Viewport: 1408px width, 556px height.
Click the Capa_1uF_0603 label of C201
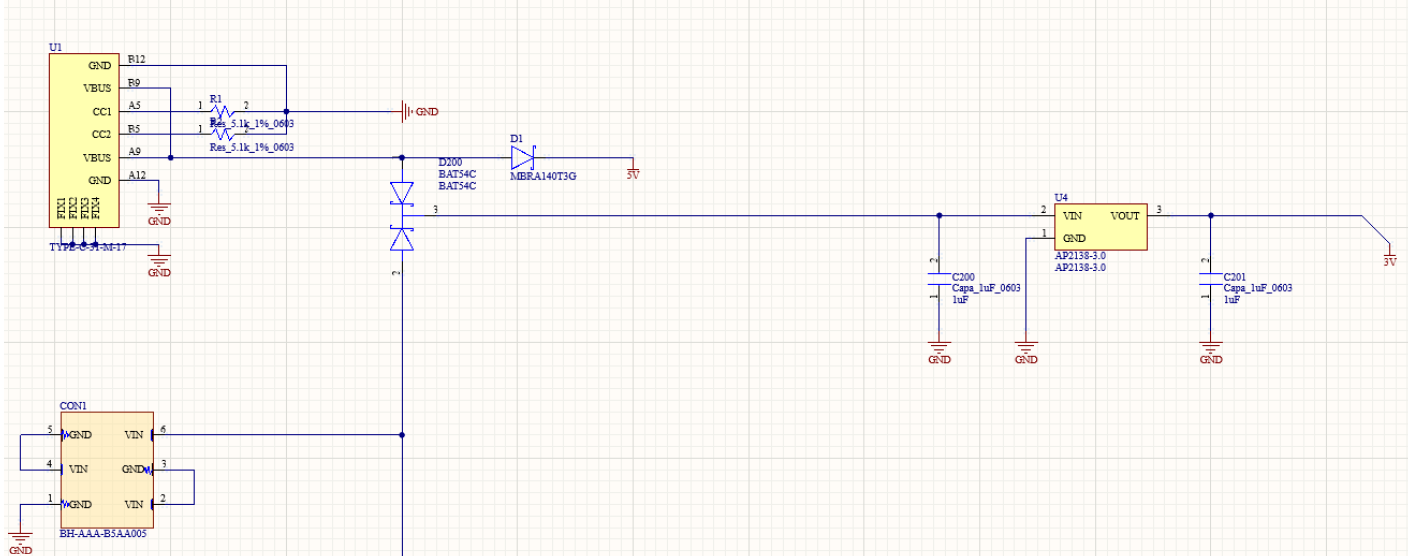(x=1257, y=288)
